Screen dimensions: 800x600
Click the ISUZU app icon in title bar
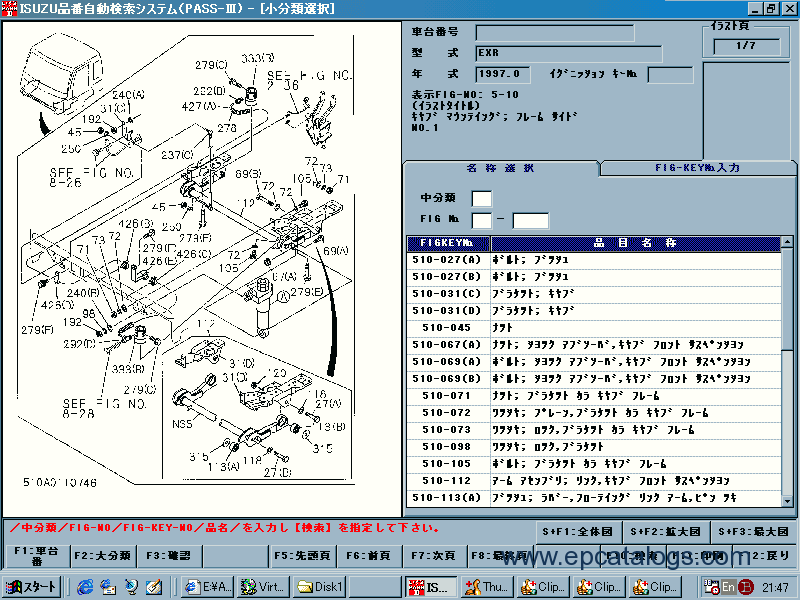point(9,8)
